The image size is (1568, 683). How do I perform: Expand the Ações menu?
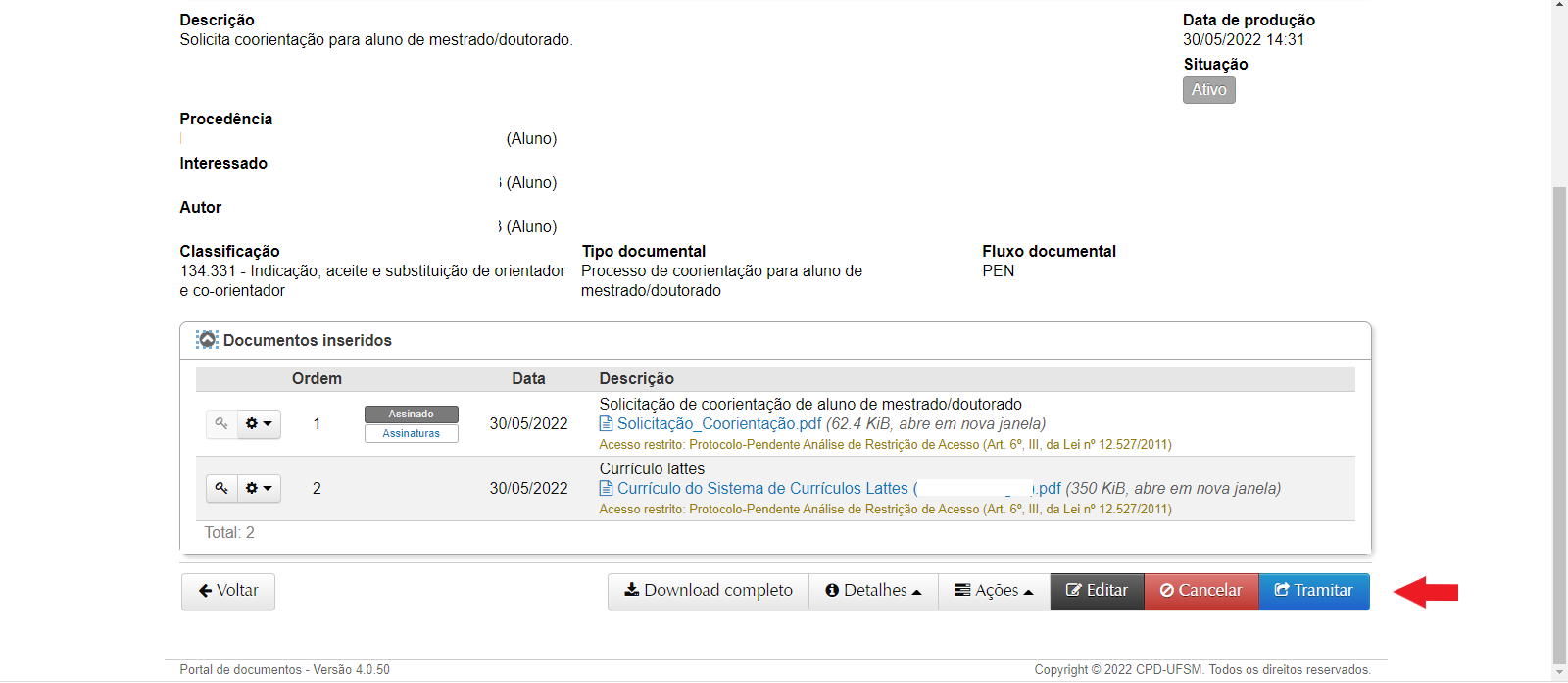click(x=994, y=591)
